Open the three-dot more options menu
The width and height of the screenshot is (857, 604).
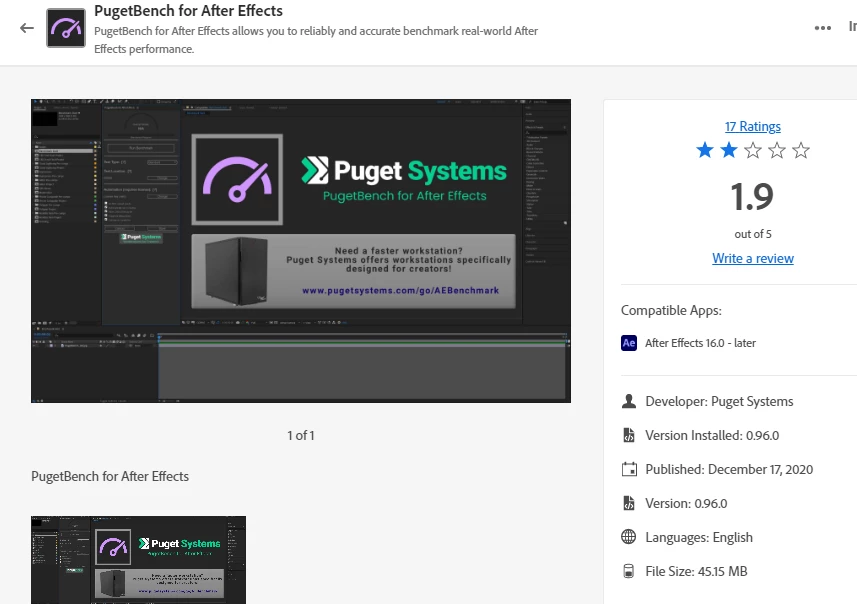(x=823, y=28)
